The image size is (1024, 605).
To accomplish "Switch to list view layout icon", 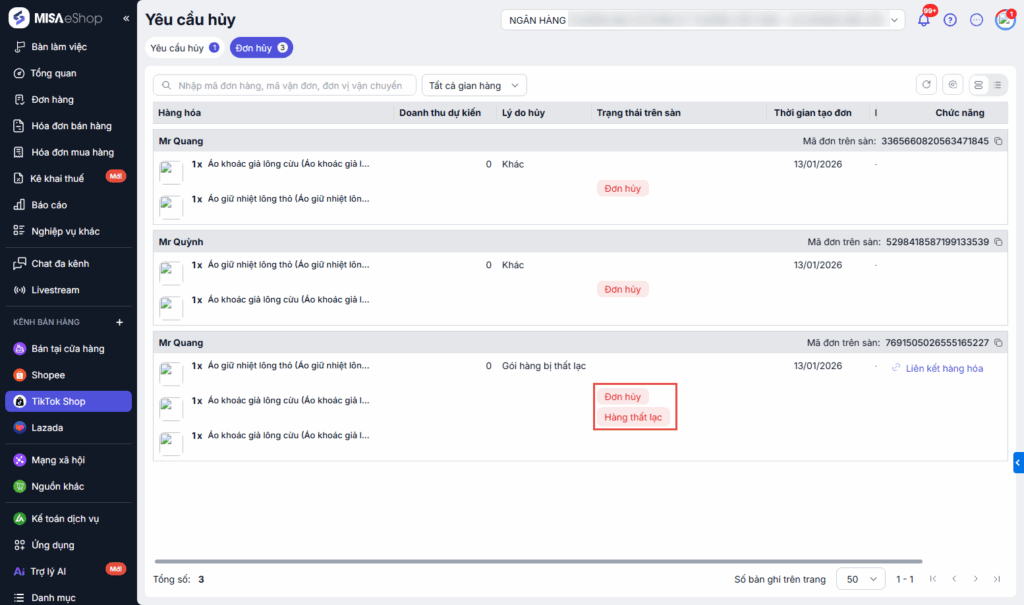I will (997, 85).
